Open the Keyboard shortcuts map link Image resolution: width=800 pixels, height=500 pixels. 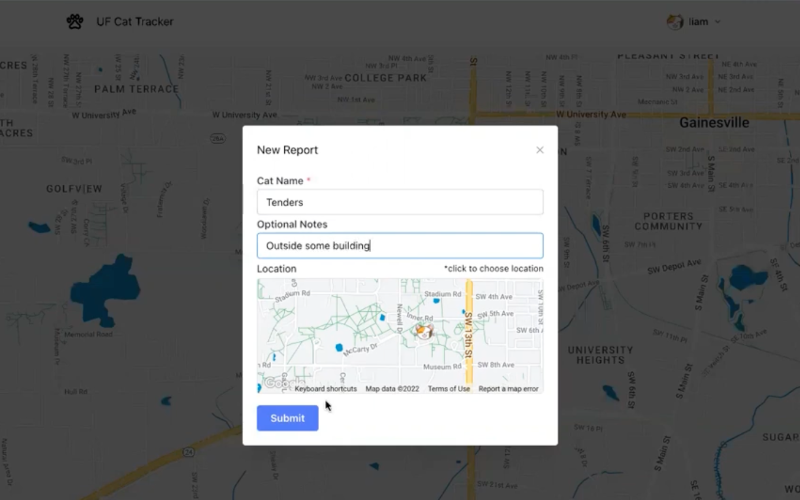pos(325,389)
